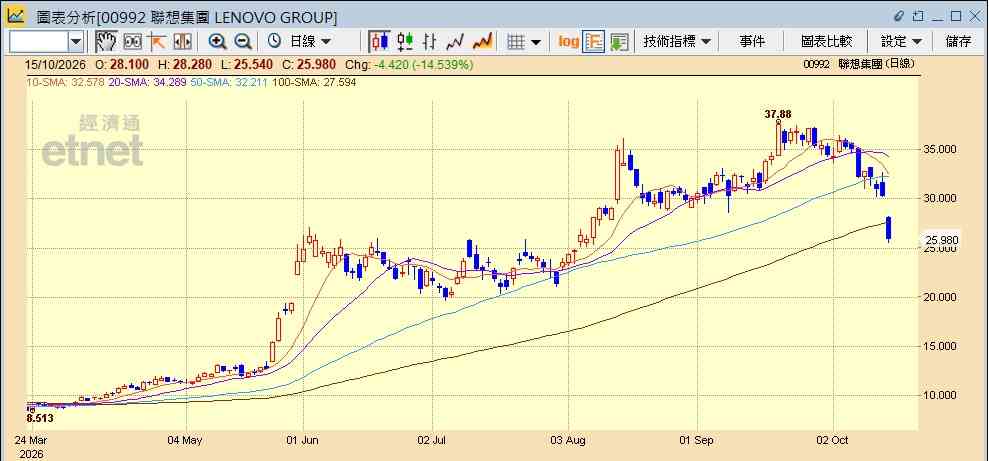Screen dimensions: 989x461
Task: Click the pin window icon in title bar
Action: click(918, 16)
